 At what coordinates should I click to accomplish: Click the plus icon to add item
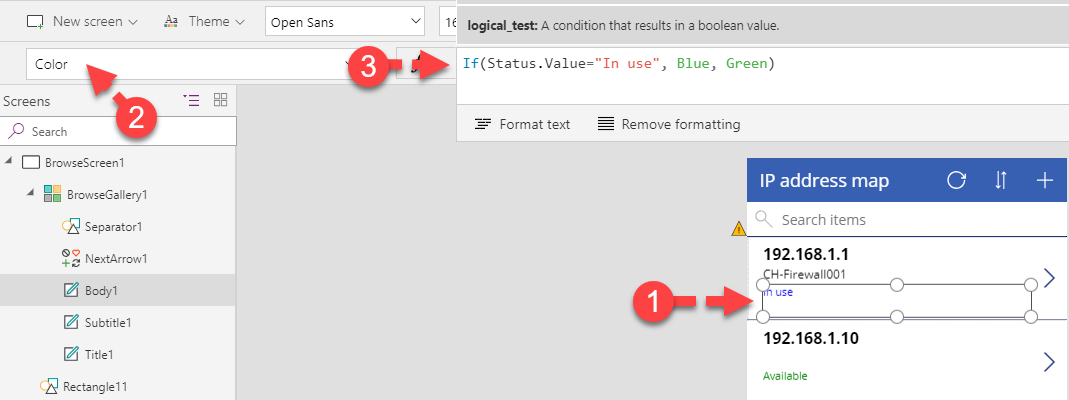1044,180
